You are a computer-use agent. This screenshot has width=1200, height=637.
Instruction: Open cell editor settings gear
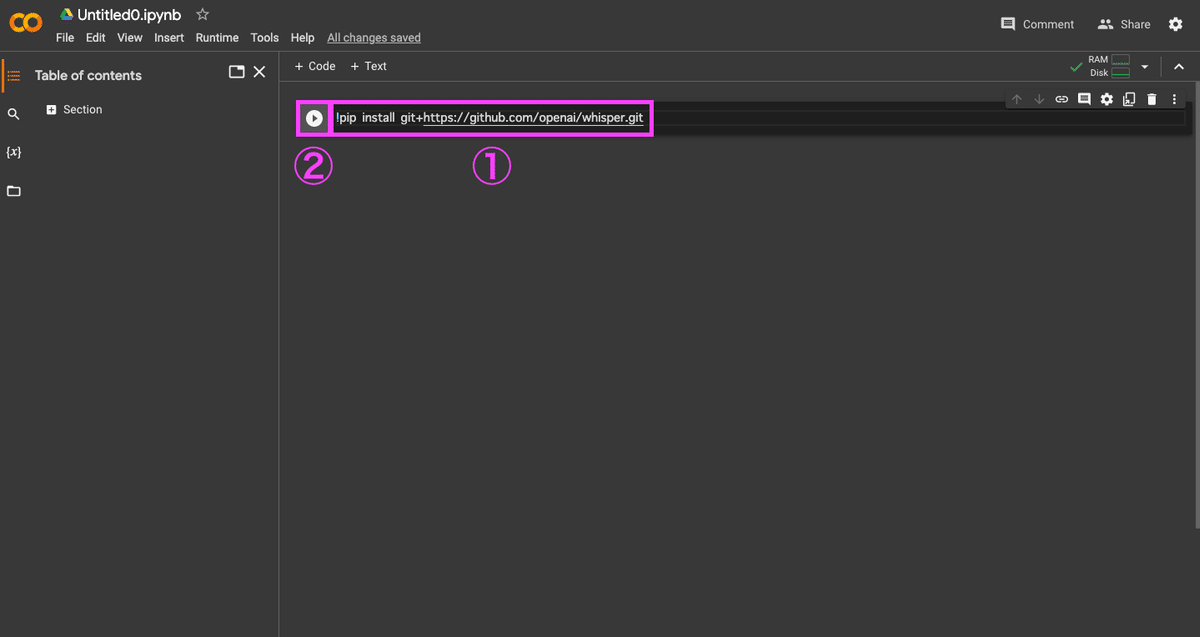1107,99
